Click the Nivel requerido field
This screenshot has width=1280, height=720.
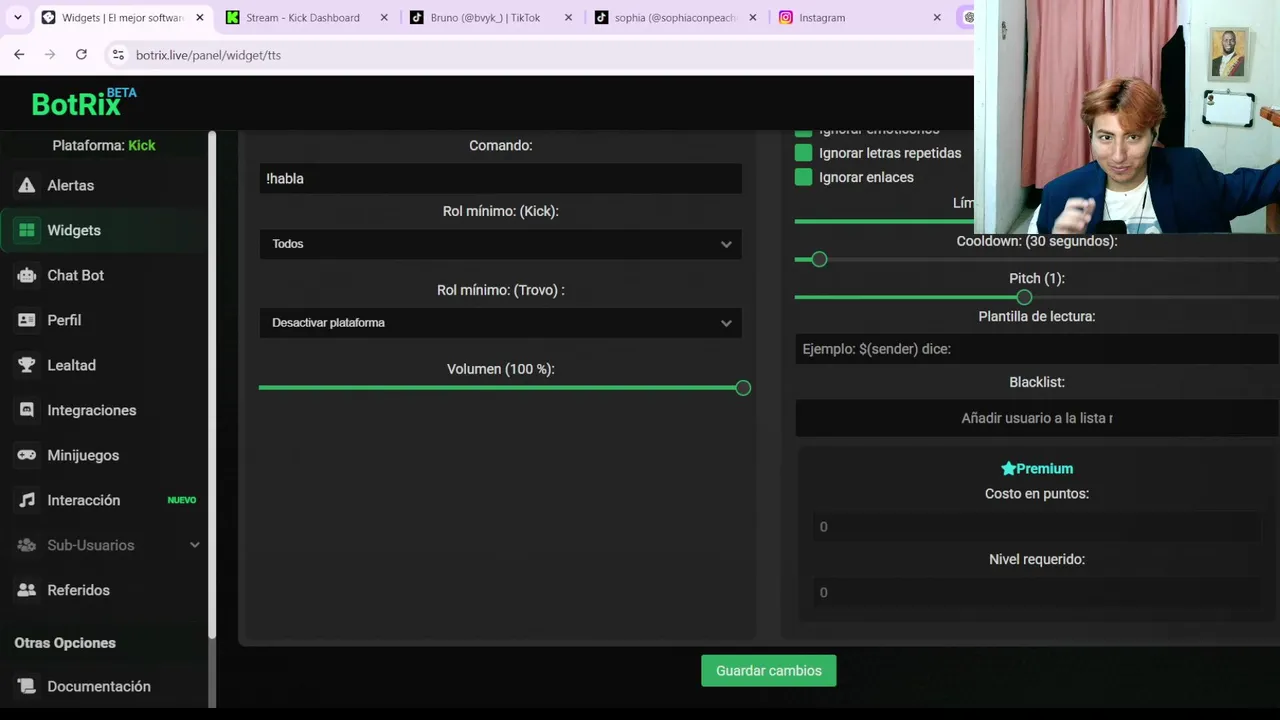coord(1036,593)
